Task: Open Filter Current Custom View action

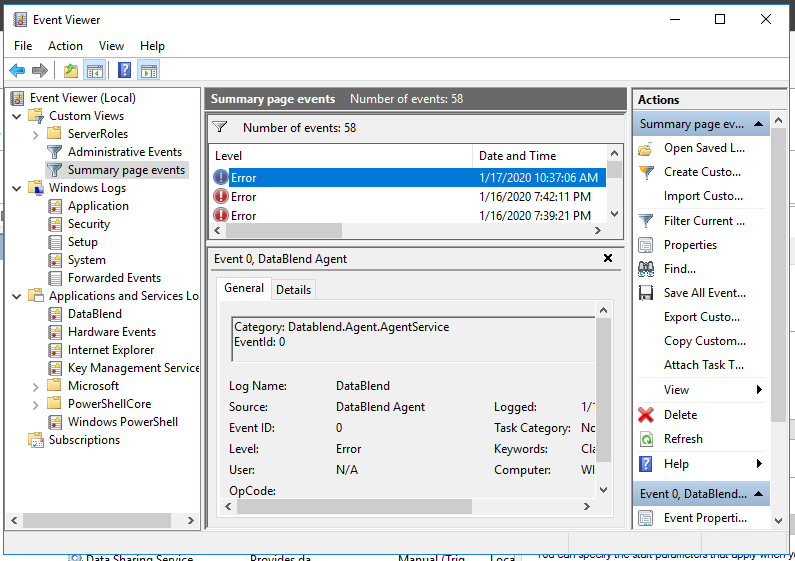Action: pyautogui.click(x=704, y=221)
